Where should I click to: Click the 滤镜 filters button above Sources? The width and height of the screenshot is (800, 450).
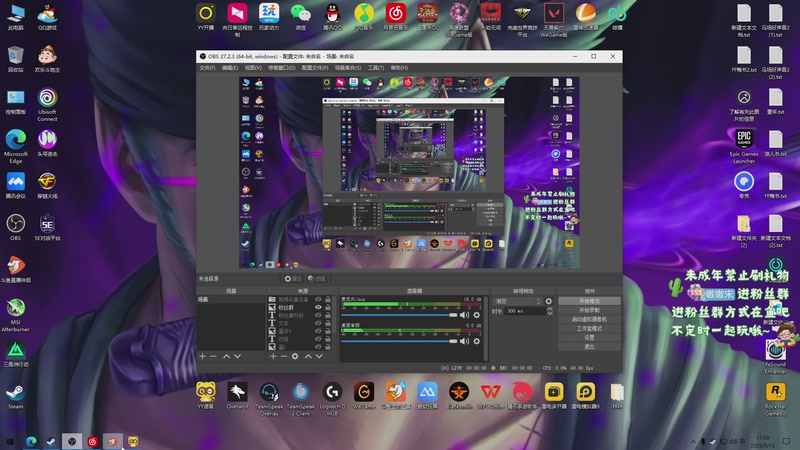coord(317,279)
